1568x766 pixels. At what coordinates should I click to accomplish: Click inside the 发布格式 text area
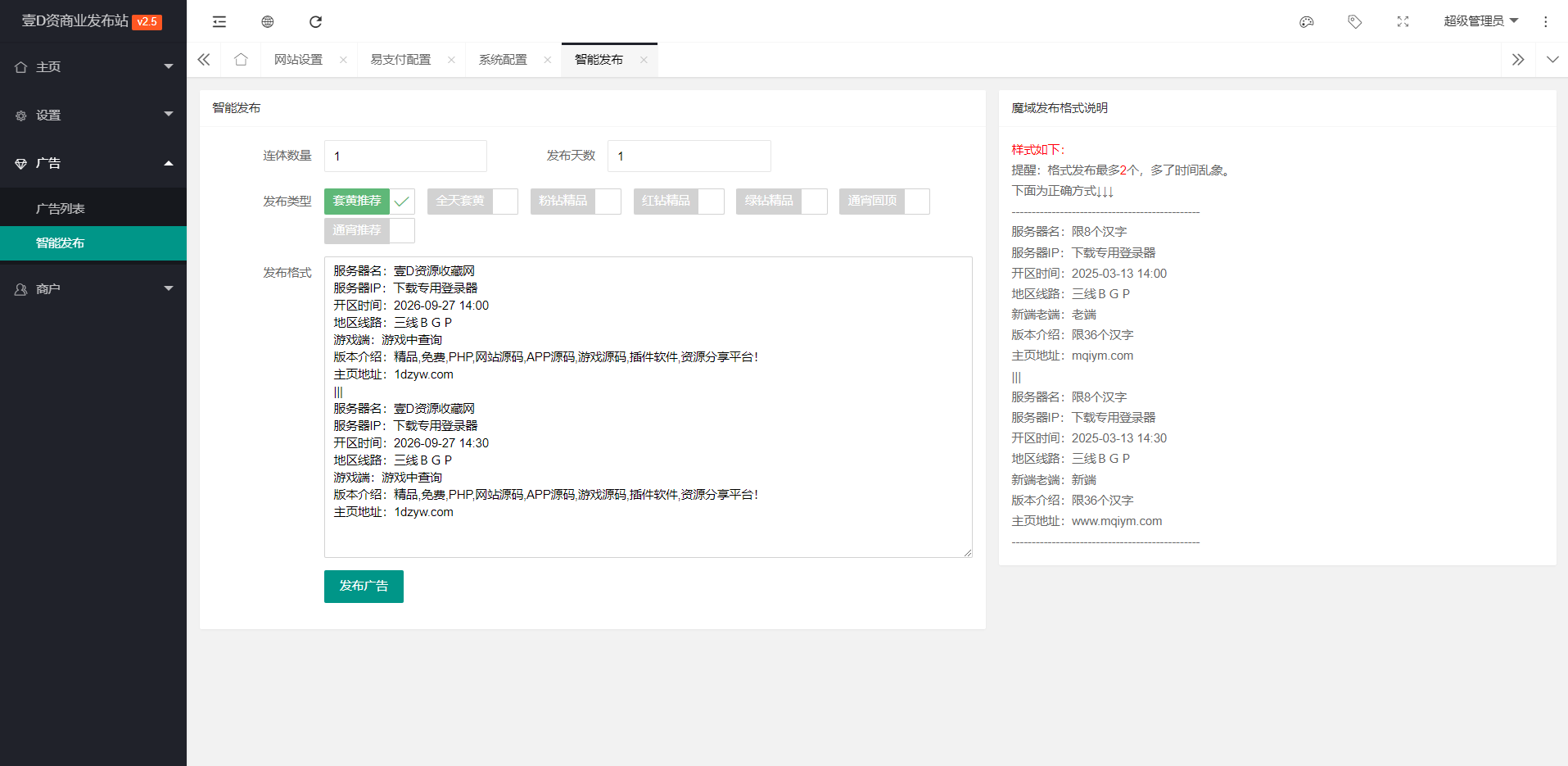pos(648,407)
